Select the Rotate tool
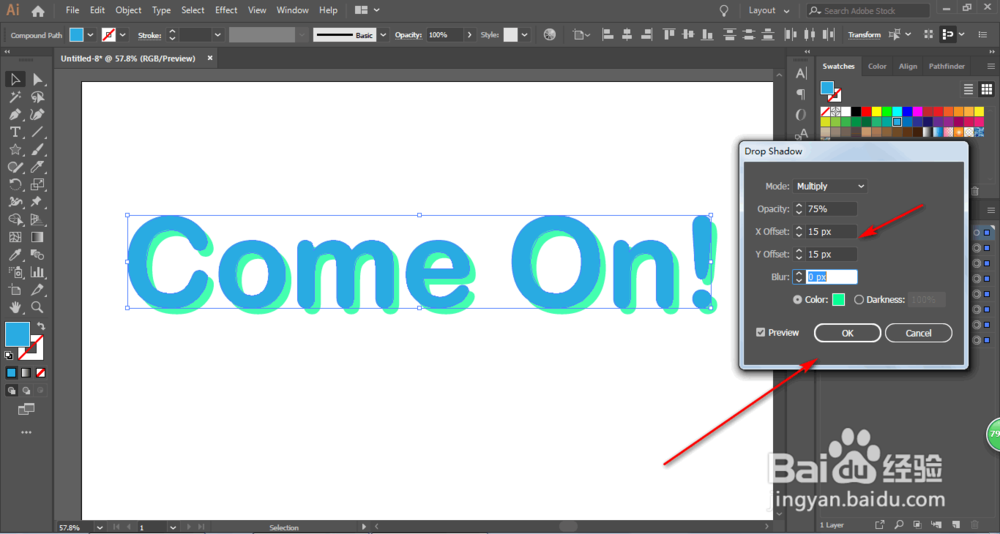The width and height of the screenshot is (1000, 534). coord(15,185)
